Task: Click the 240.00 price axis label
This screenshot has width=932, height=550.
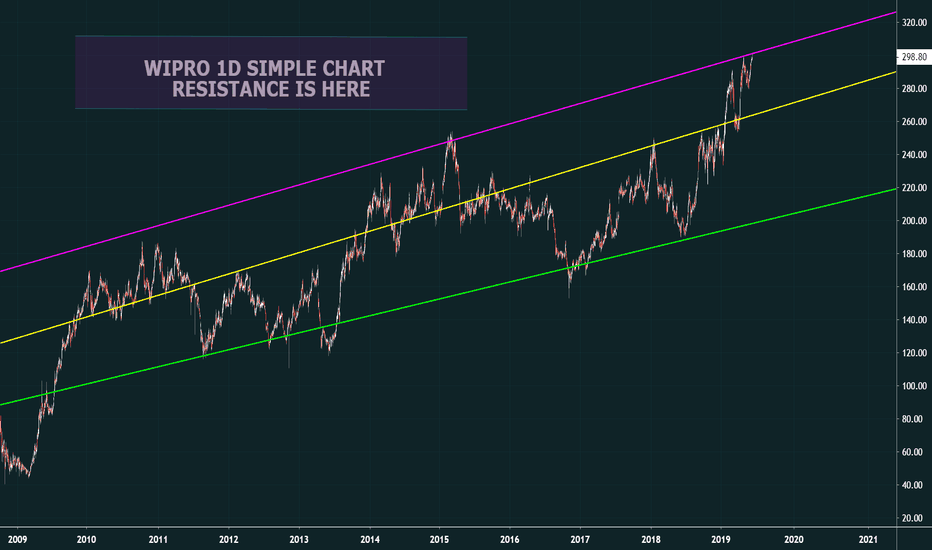Action: [915, 155]
